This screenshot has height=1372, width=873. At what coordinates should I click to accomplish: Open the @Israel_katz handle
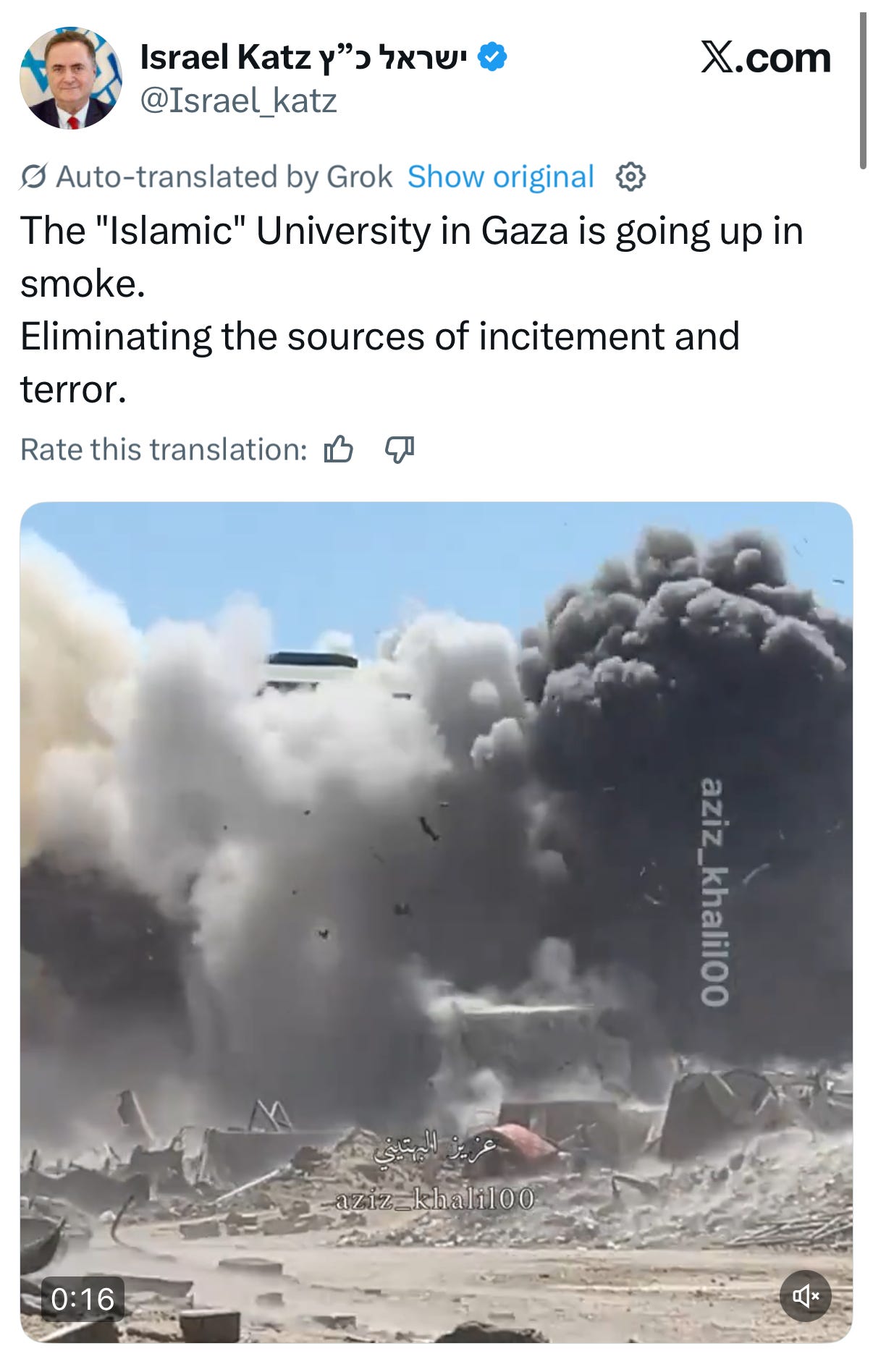pos(238,101)
